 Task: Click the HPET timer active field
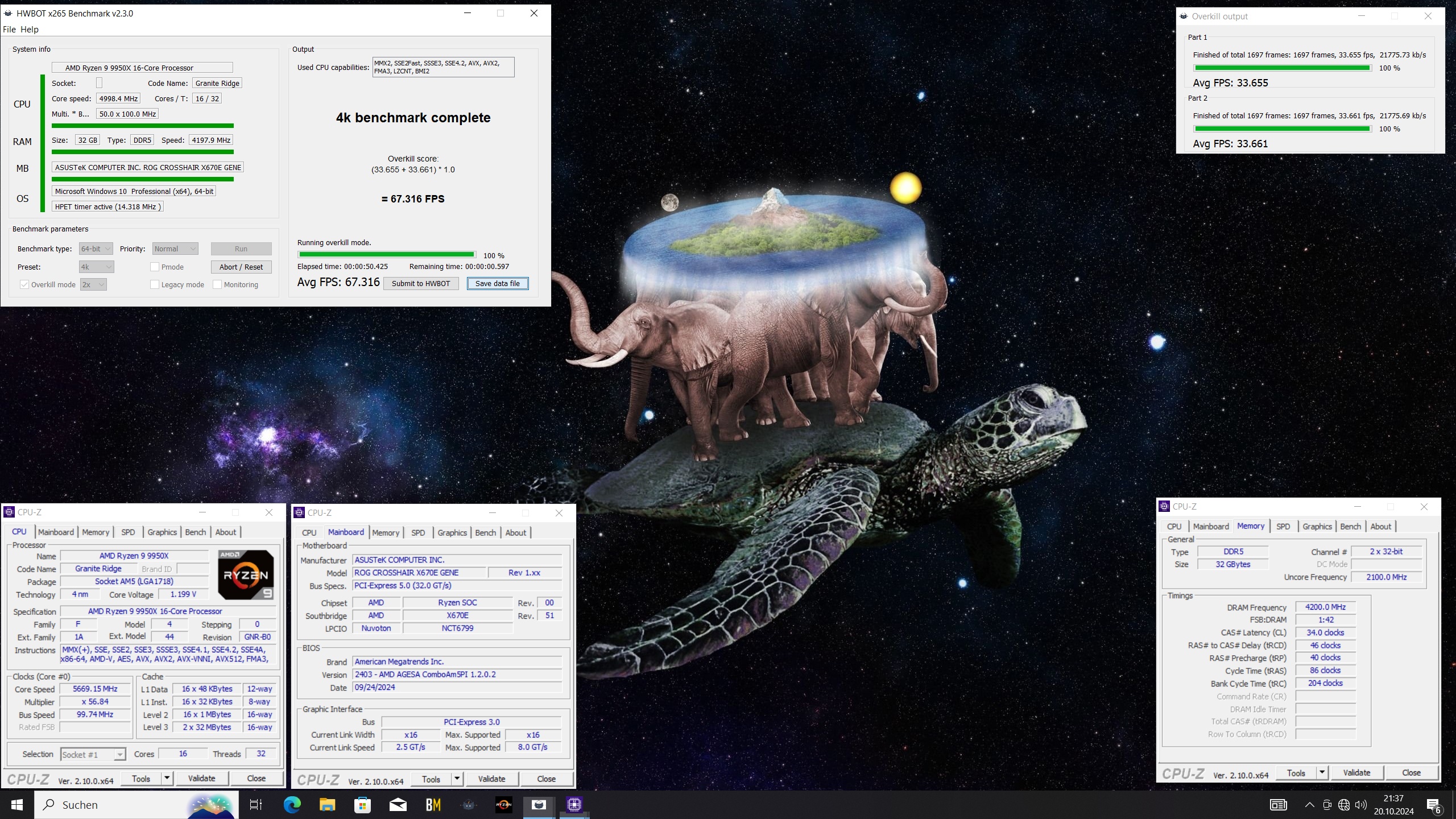(x=108, y=206)
